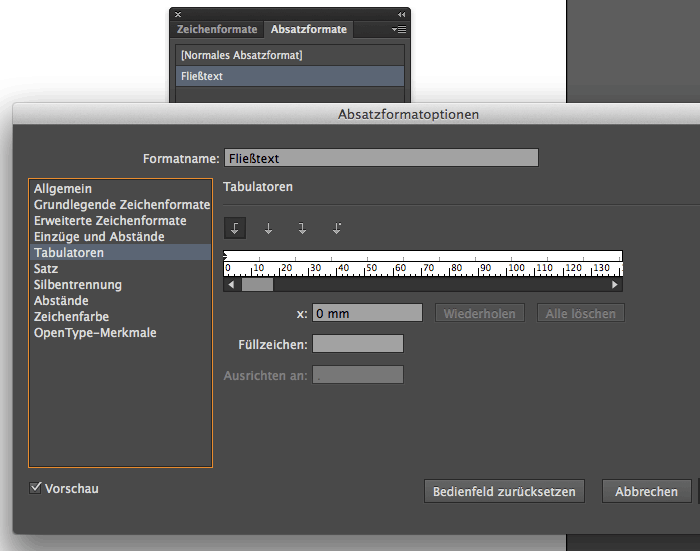
Task: Open the Silbentrennung category
Action: click(x=120, y=285)
